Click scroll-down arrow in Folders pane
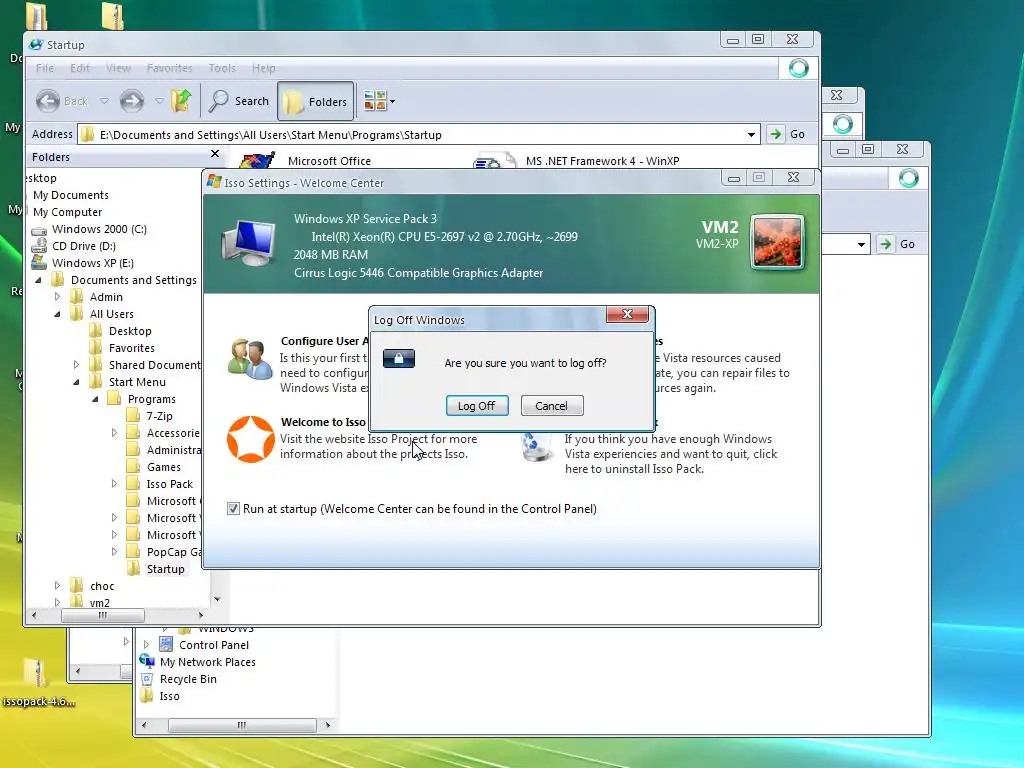This screenshot has width=1024, height=768. click(x=217, y=599)
